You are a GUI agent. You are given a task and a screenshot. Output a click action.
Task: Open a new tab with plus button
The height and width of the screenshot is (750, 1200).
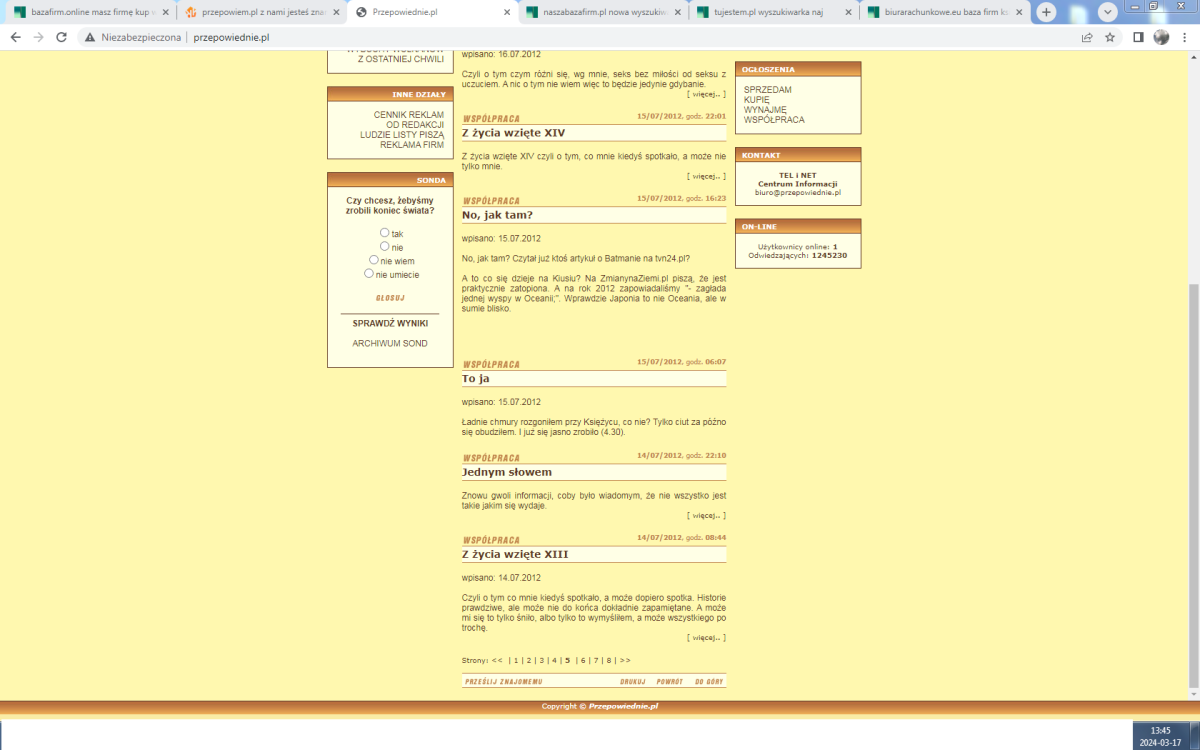(1046, 12)
